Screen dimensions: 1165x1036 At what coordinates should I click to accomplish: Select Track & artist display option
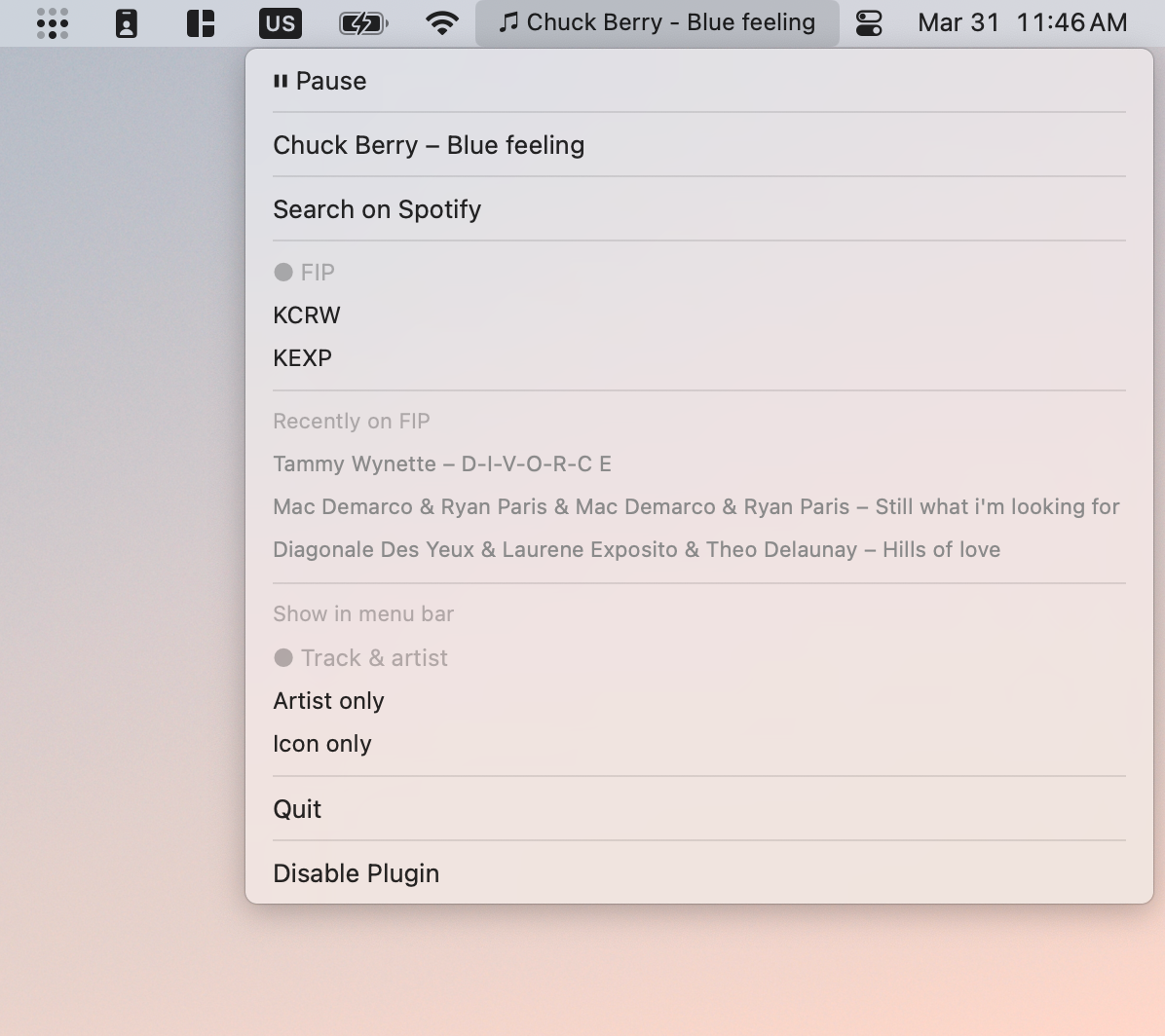click(373, 658)
